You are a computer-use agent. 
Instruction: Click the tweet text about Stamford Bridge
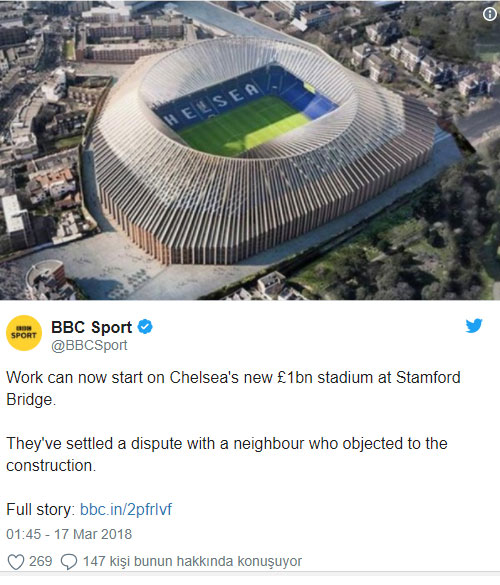pyautogui.click(x=233, y=388)
